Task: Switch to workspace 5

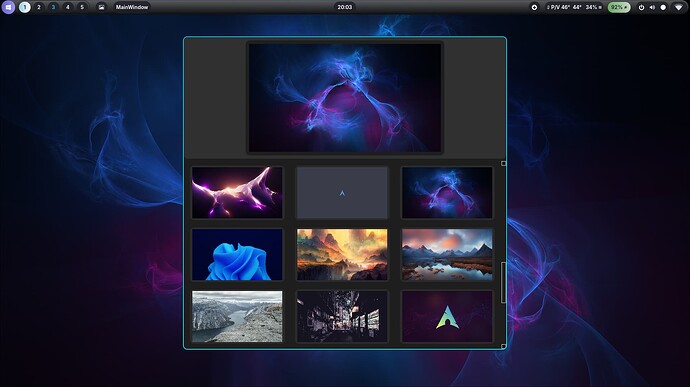Action: point(82,7)
